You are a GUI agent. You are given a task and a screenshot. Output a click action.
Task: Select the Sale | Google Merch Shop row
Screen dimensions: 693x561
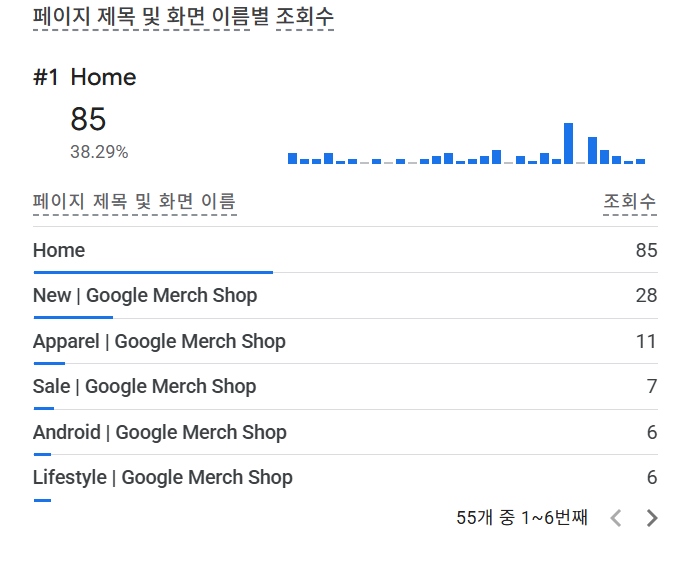[345, 387]
